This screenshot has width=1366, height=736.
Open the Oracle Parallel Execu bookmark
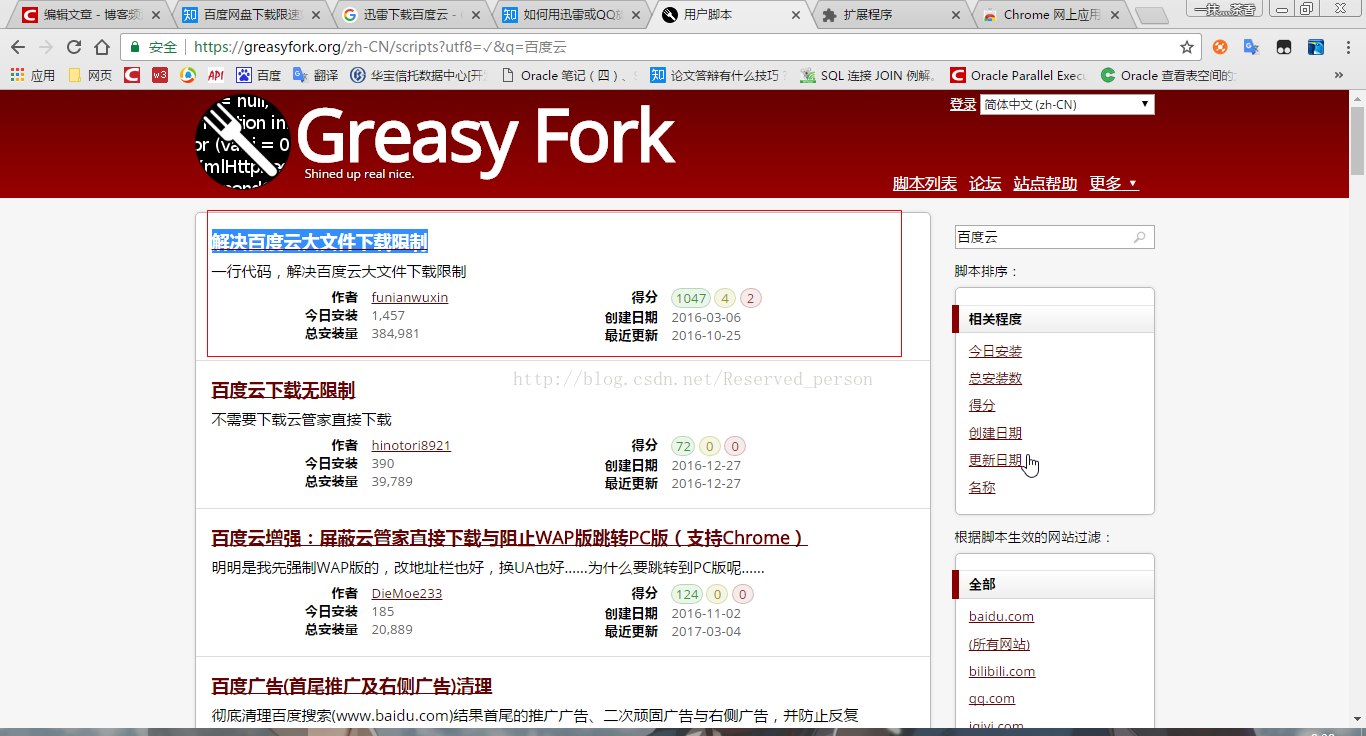coord(1018,75)
